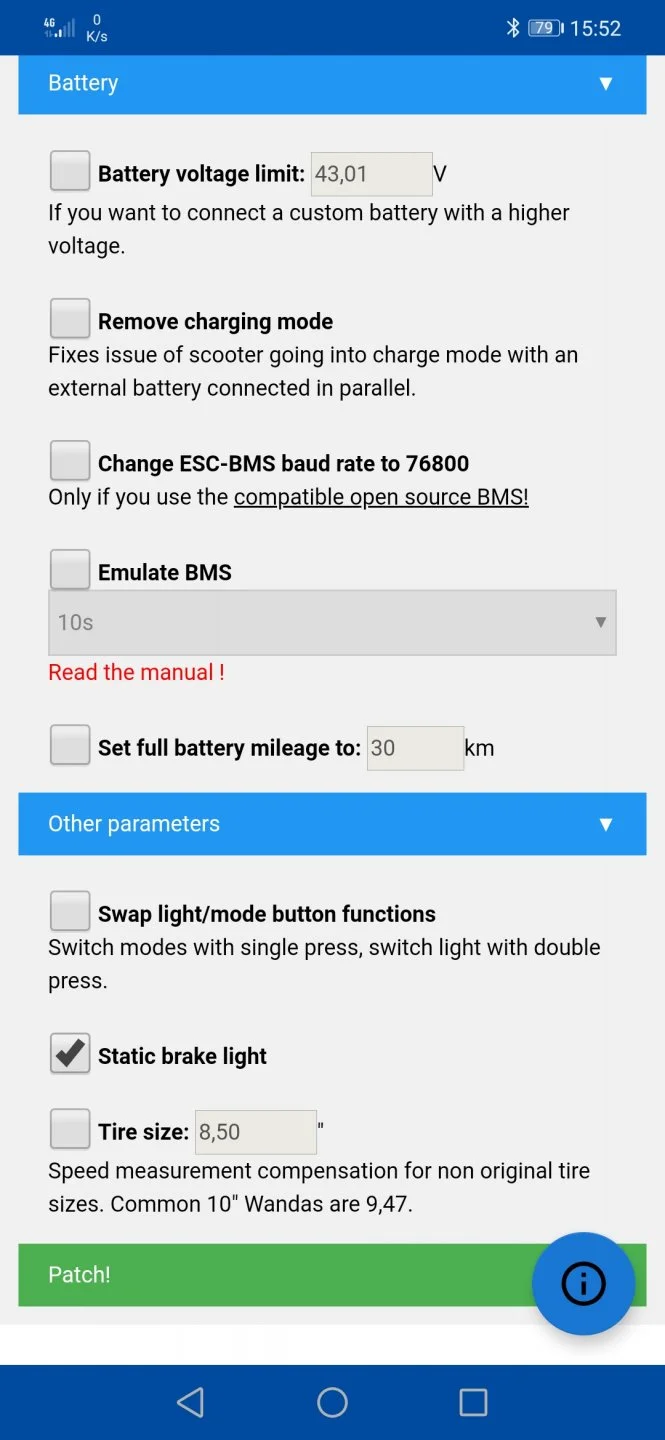
Task: Tap the Android home circle icon
Action: pos(332,1402)
